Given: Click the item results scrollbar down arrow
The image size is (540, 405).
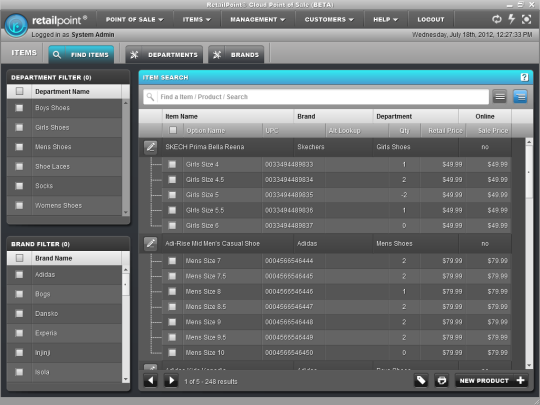Looking at the screenshot, I should (x=529, y=365).
